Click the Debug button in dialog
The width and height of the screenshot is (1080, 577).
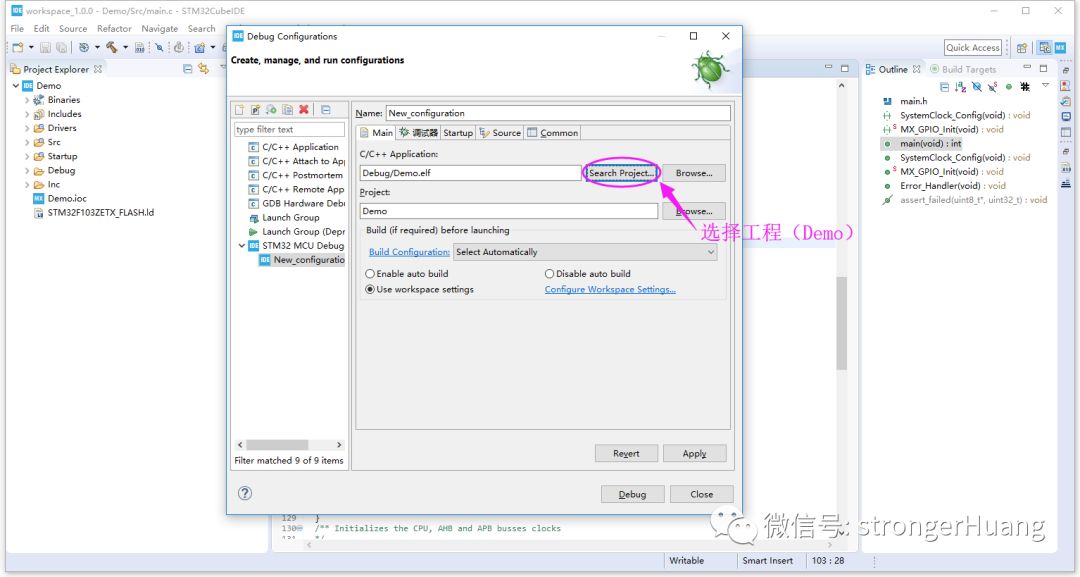click(x=632, y=494)
